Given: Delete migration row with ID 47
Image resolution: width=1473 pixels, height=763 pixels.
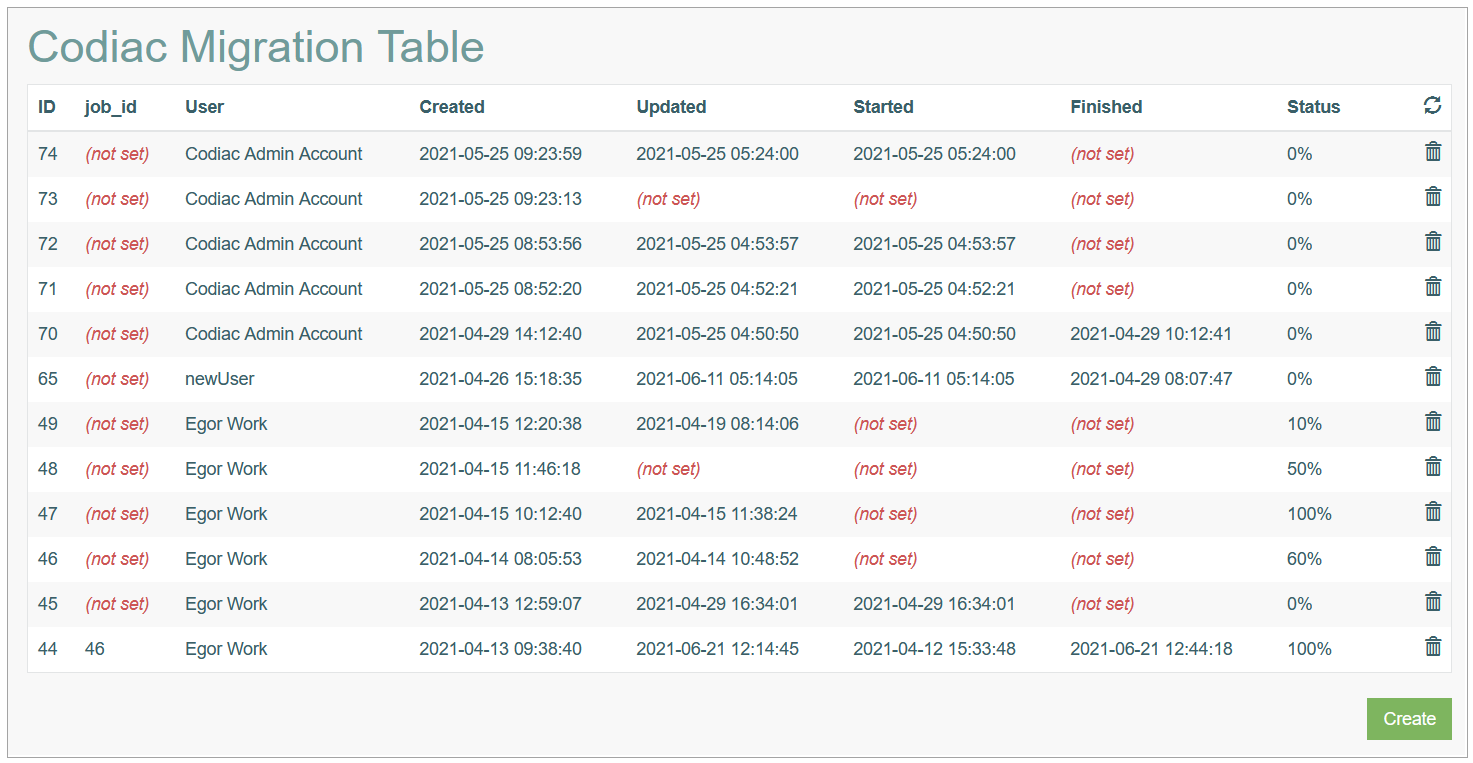Looking at the screenshot, I should click(1433, 511).
